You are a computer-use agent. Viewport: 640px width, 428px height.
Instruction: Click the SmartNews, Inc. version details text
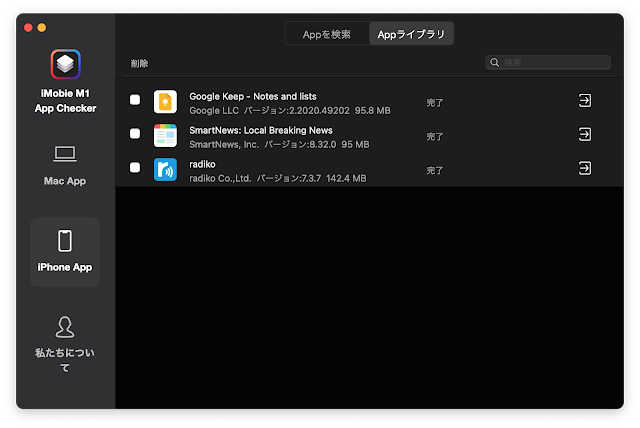(x=279, y=144)
